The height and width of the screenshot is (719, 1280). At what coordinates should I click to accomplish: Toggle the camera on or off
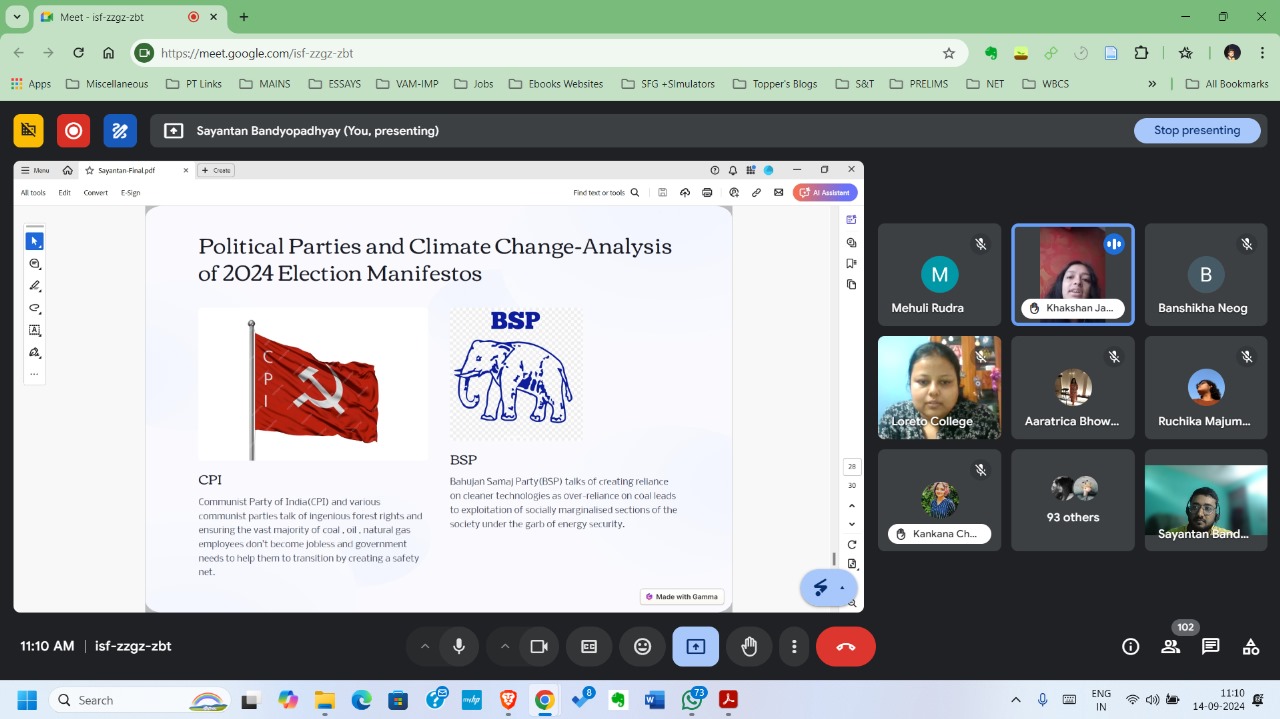539,647
